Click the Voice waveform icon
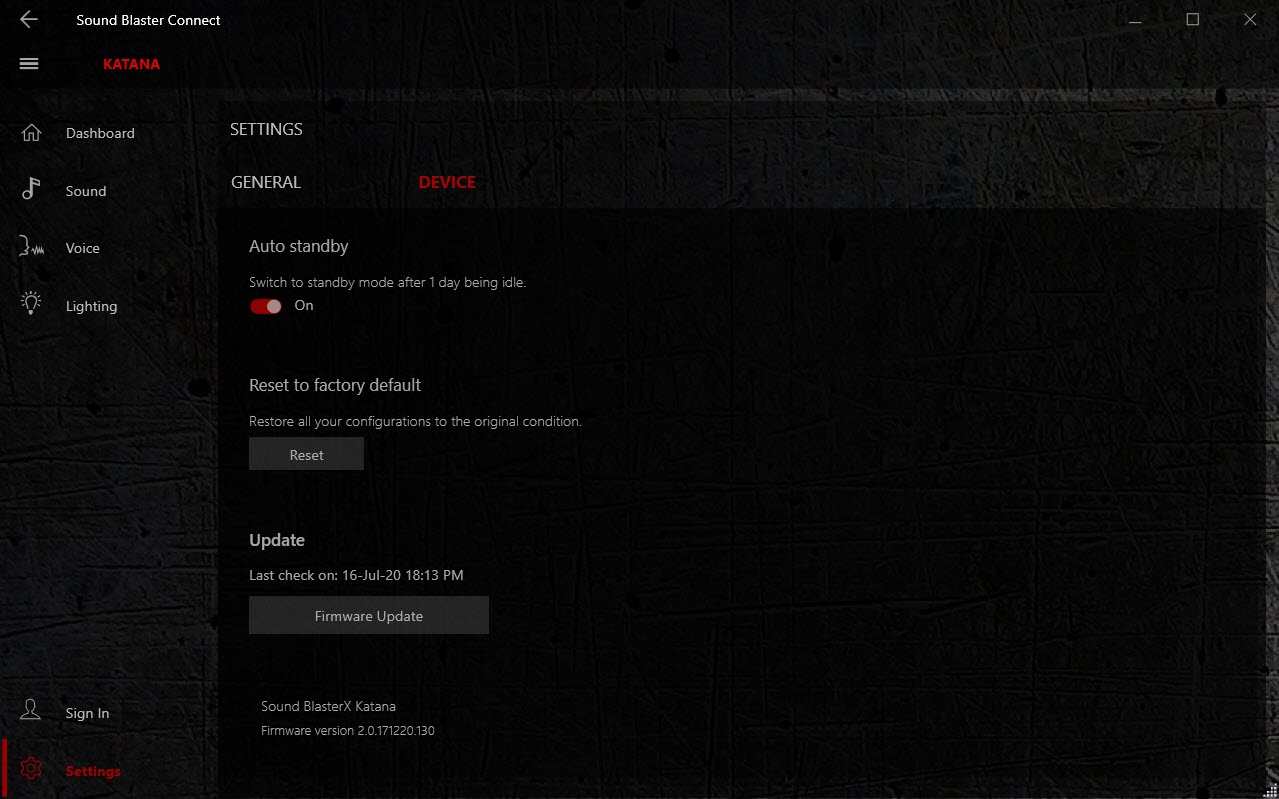1279x799 pixels. (x=31, y=248)
